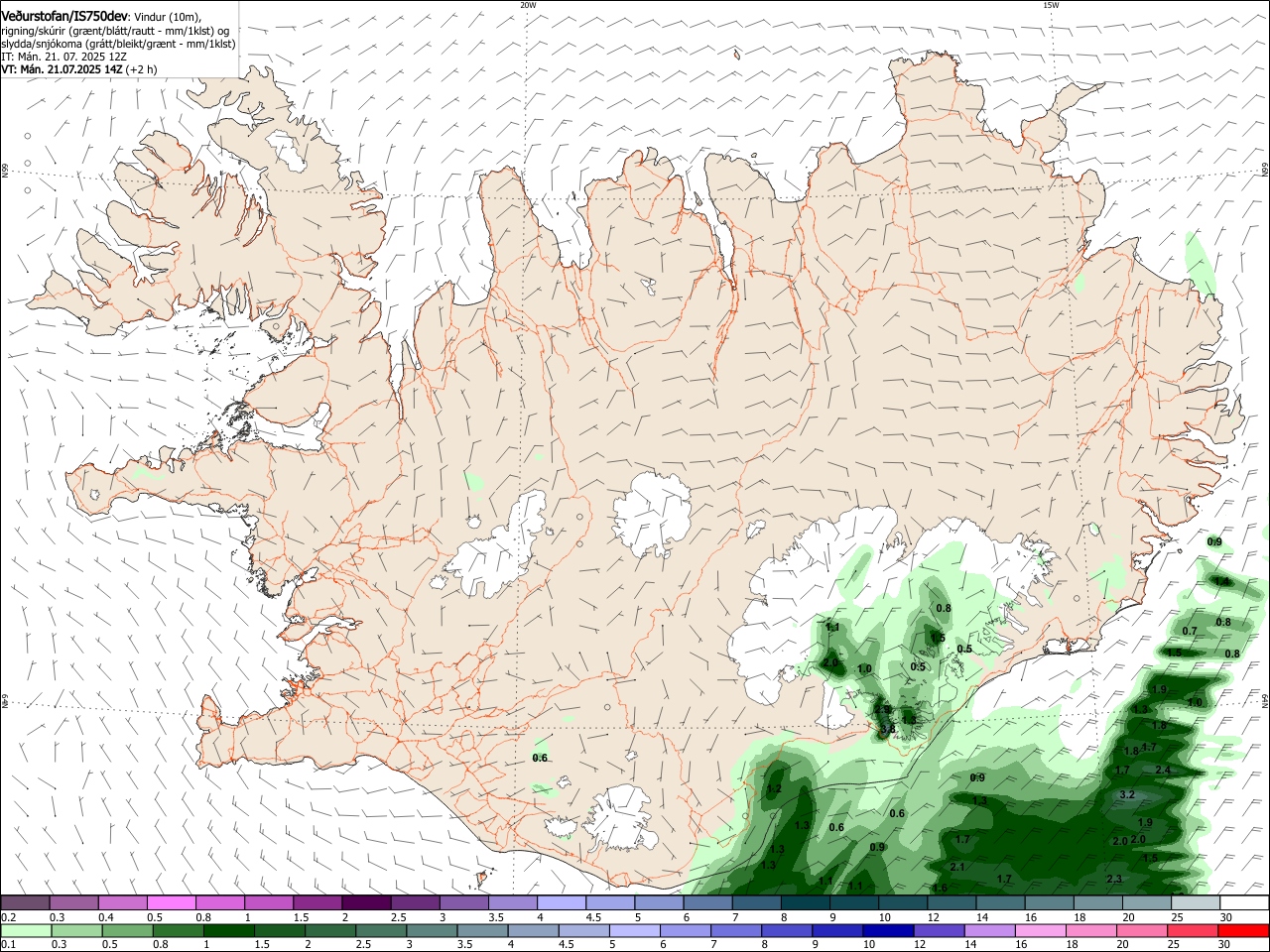Select the top row swatch labeled 3.5

point(511,902)
